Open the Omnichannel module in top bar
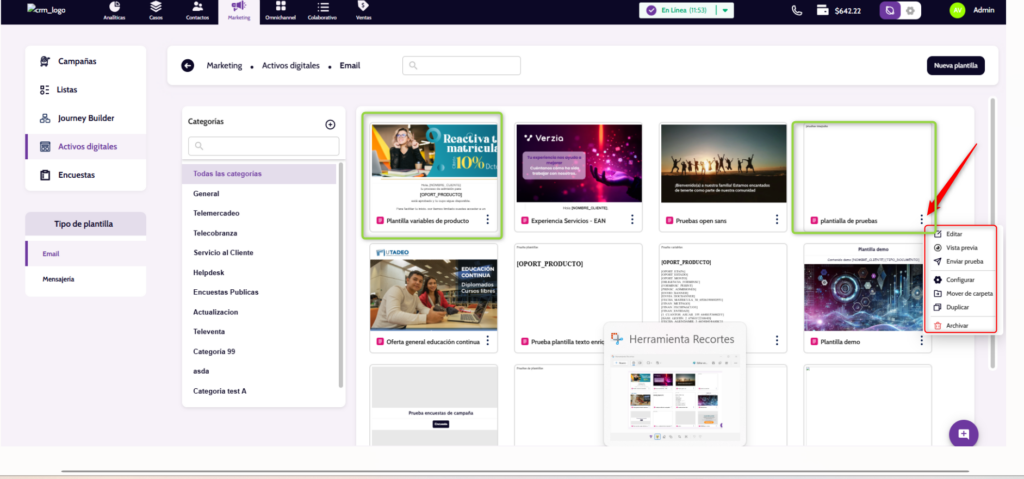Image resolution: width=1024 pixels, height=479 pixels. 281,10
